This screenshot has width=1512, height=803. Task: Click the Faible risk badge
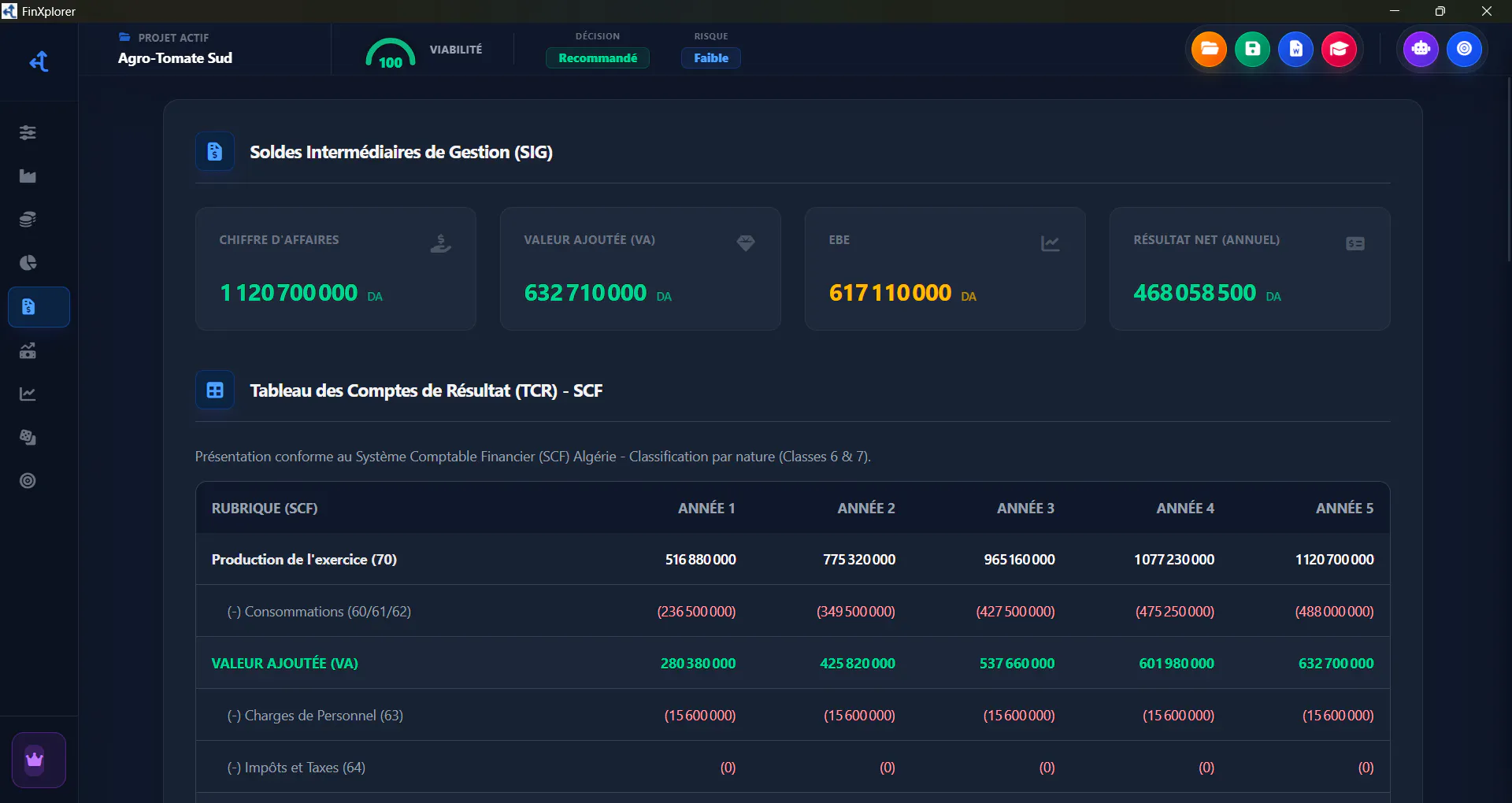(x=711, y=58)
